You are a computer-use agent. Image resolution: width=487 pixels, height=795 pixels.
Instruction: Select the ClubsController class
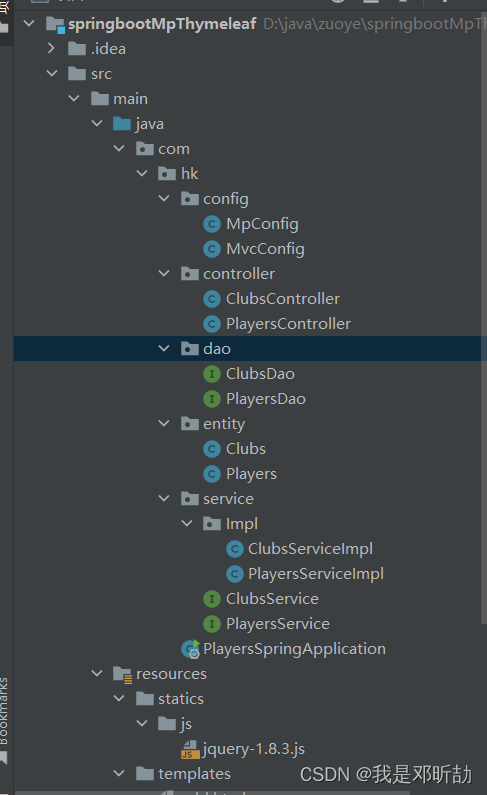pos(283,299)
